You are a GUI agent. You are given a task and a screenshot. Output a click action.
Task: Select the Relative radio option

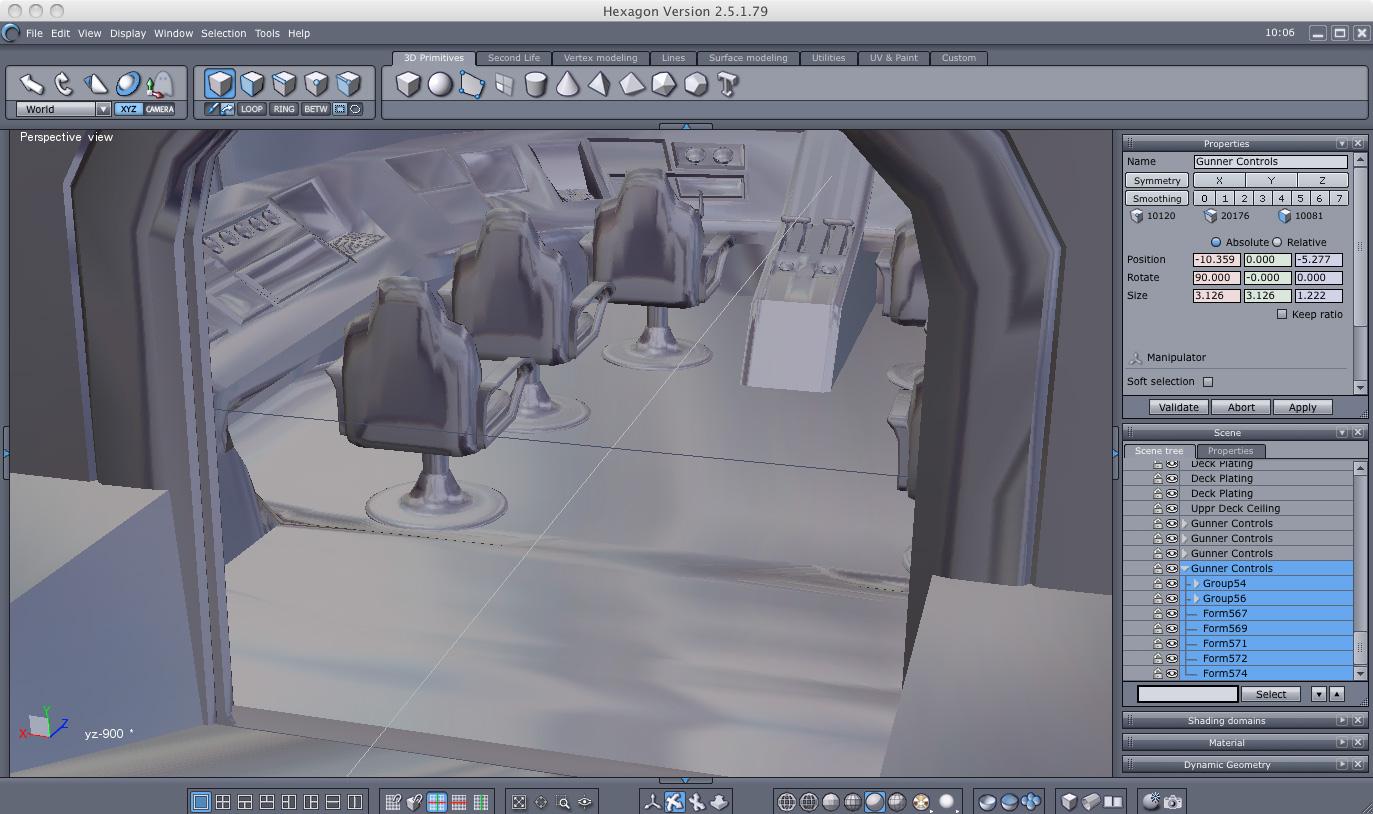[1277, 242]
